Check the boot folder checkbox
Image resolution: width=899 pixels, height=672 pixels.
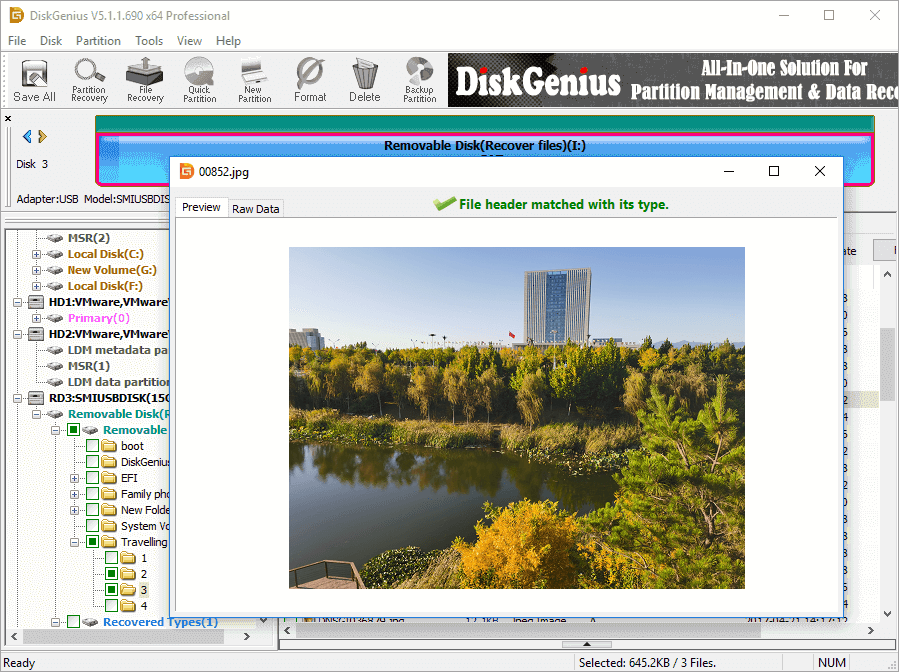tap(93, 446)
